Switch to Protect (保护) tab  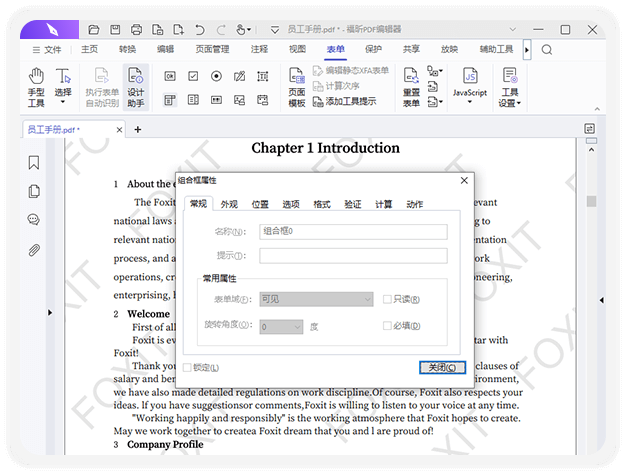tap(373, 49)
